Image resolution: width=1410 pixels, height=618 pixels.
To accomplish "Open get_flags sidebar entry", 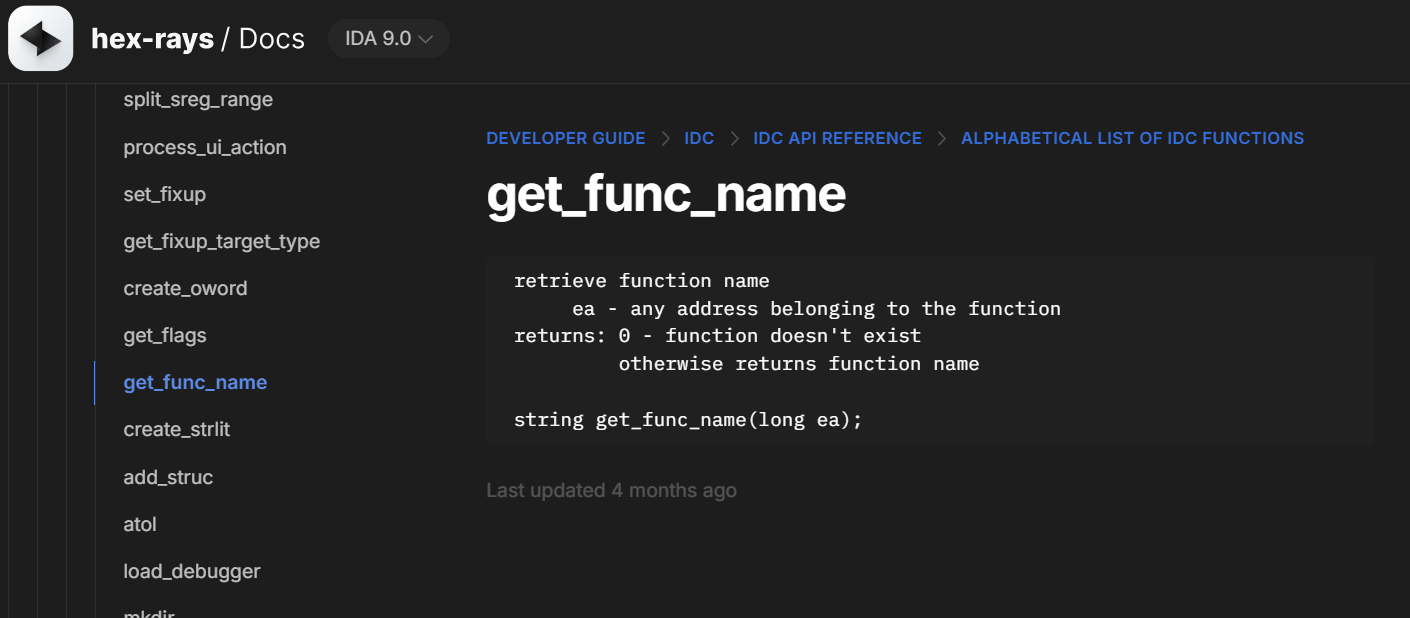I will tap(165, 335).
